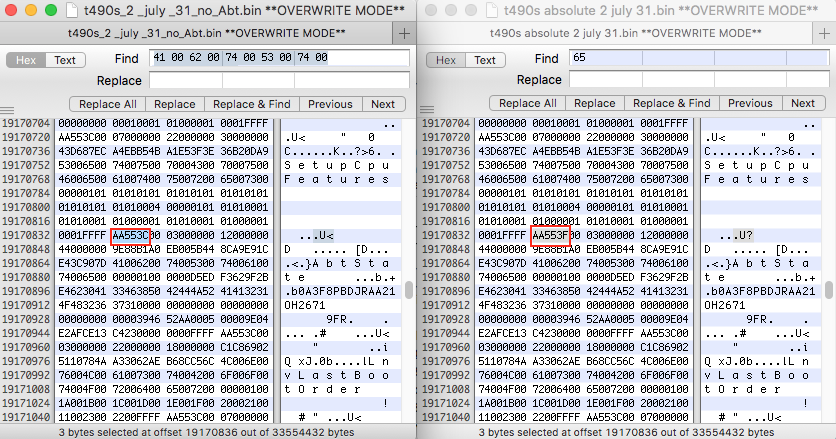The image size is (836, 439).
Task: Click bytes 1A001B00 in left window
Action: tap(83, 403)
